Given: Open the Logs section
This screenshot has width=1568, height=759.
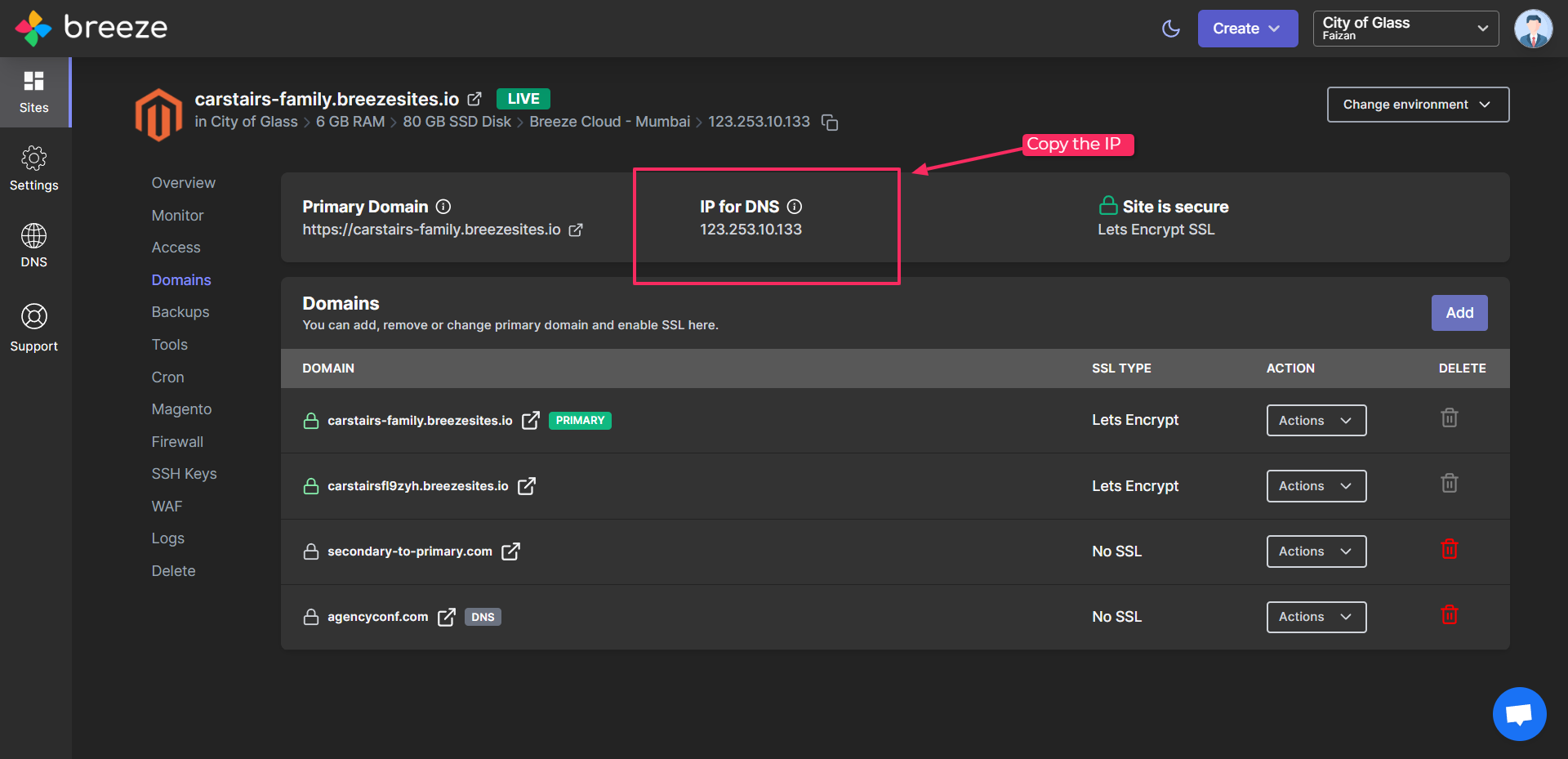Looking at the screenshot, I should [168, 538].
